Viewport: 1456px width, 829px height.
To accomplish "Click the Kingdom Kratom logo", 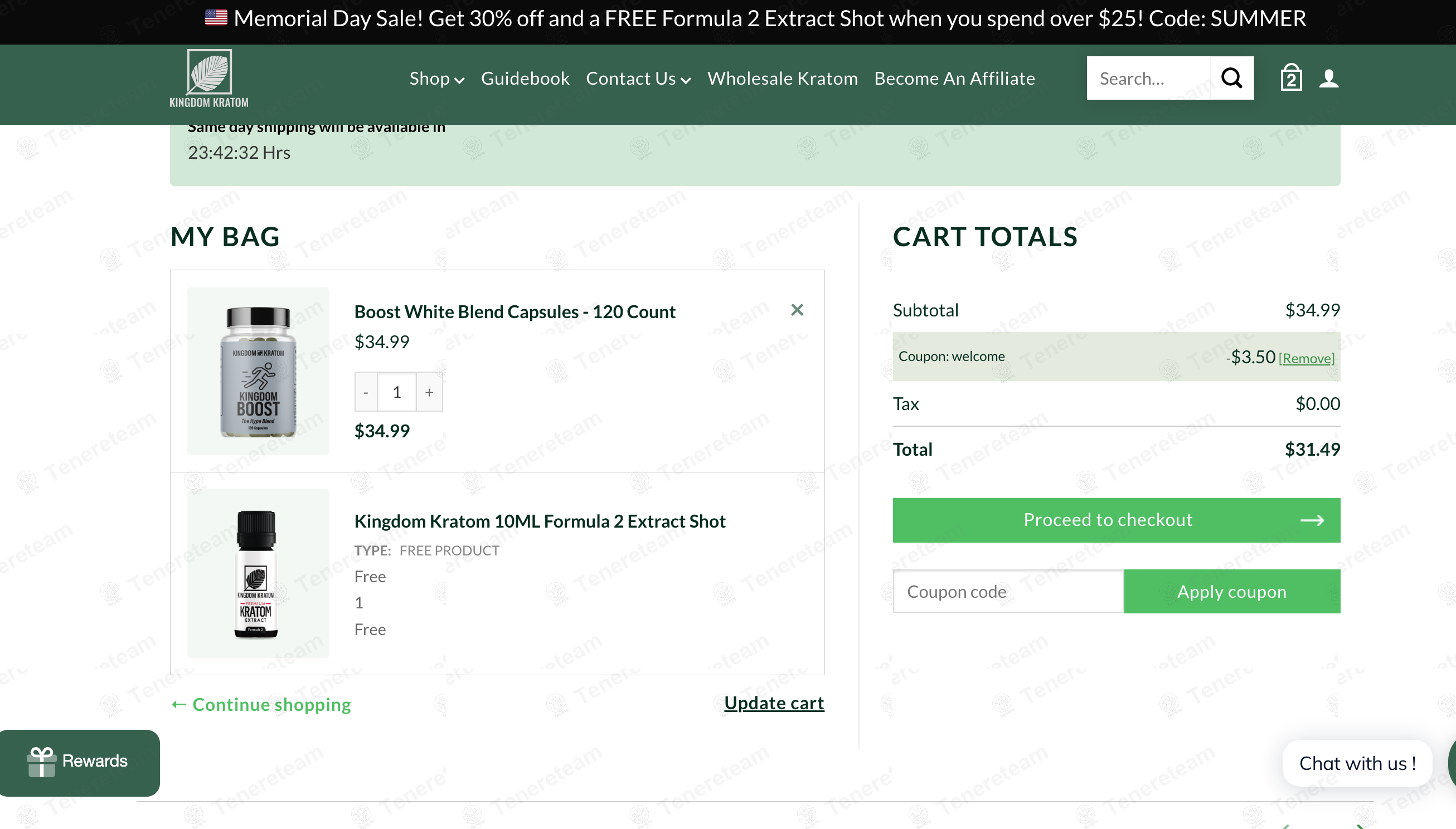I will tap(209, 79).
